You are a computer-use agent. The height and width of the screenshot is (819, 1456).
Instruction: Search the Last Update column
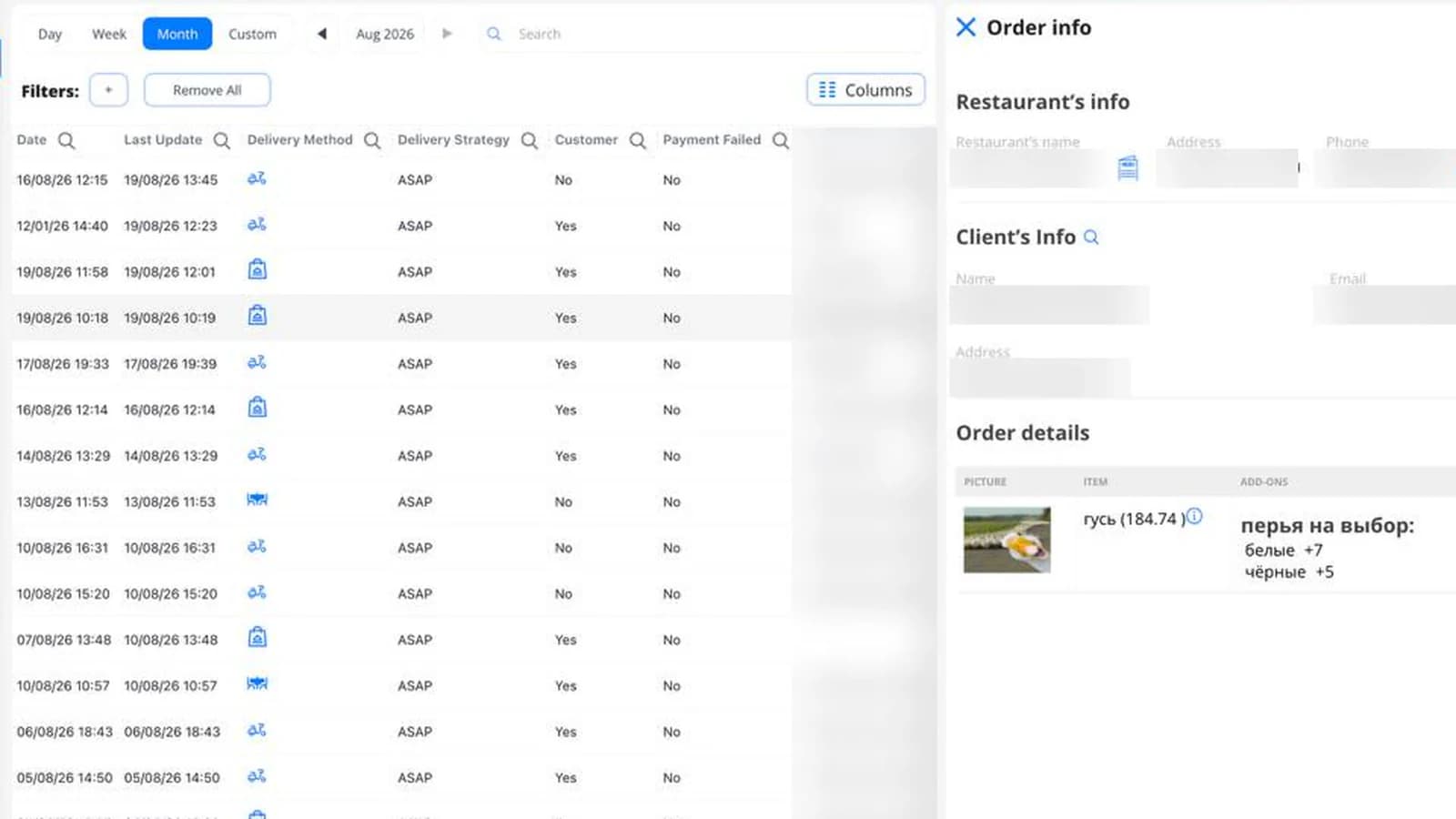pos(221,140)
